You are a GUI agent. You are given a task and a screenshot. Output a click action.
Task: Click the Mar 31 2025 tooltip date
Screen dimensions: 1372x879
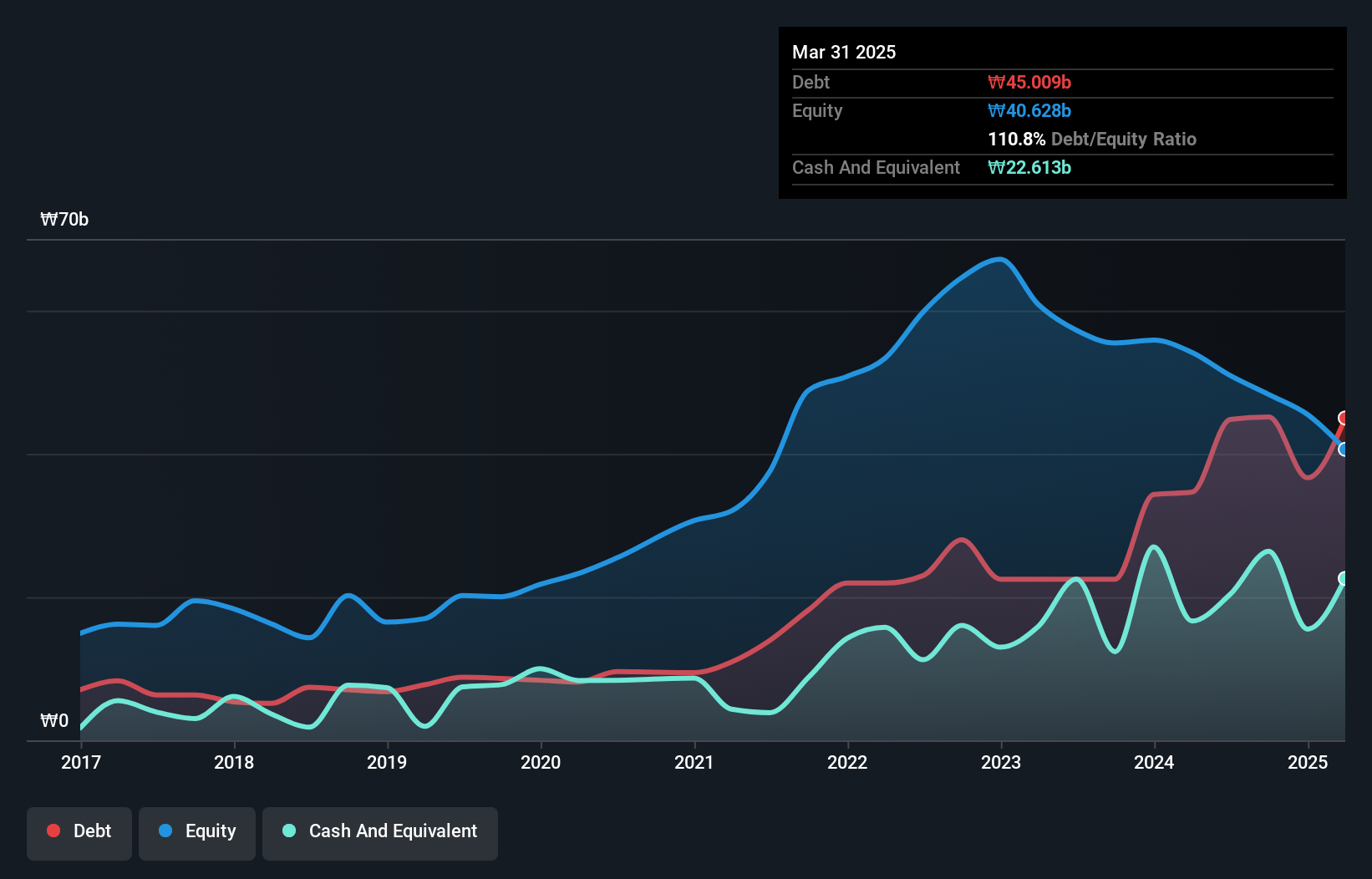point(844,52)
